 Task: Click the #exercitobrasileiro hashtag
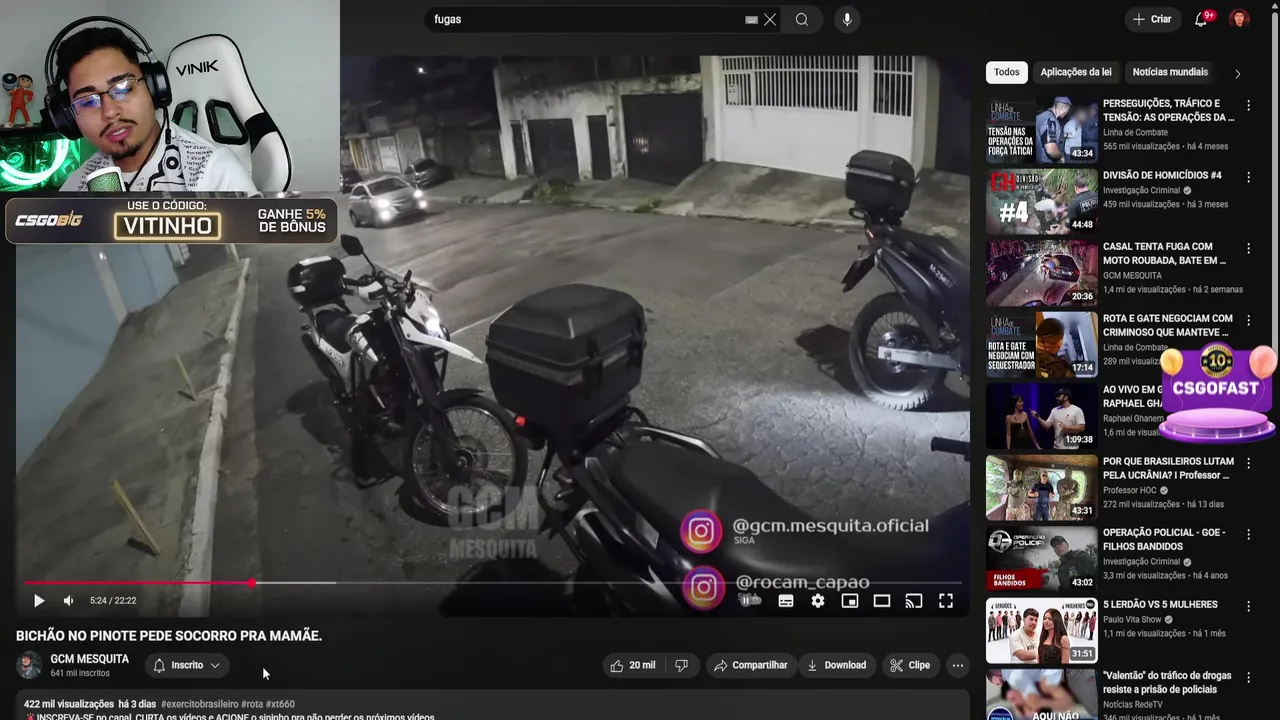coord(200,704)
